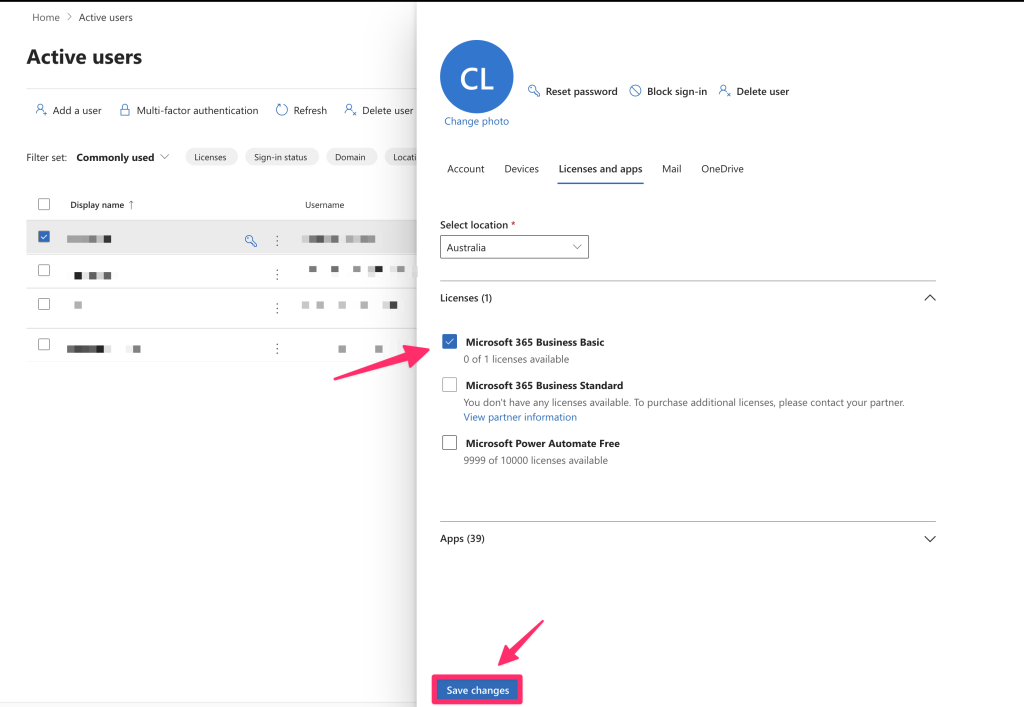The width and height of the screenshot is (1024, 707).
Task: Check Microsoft Power Automate Free license
Action: tap(449, 443)
